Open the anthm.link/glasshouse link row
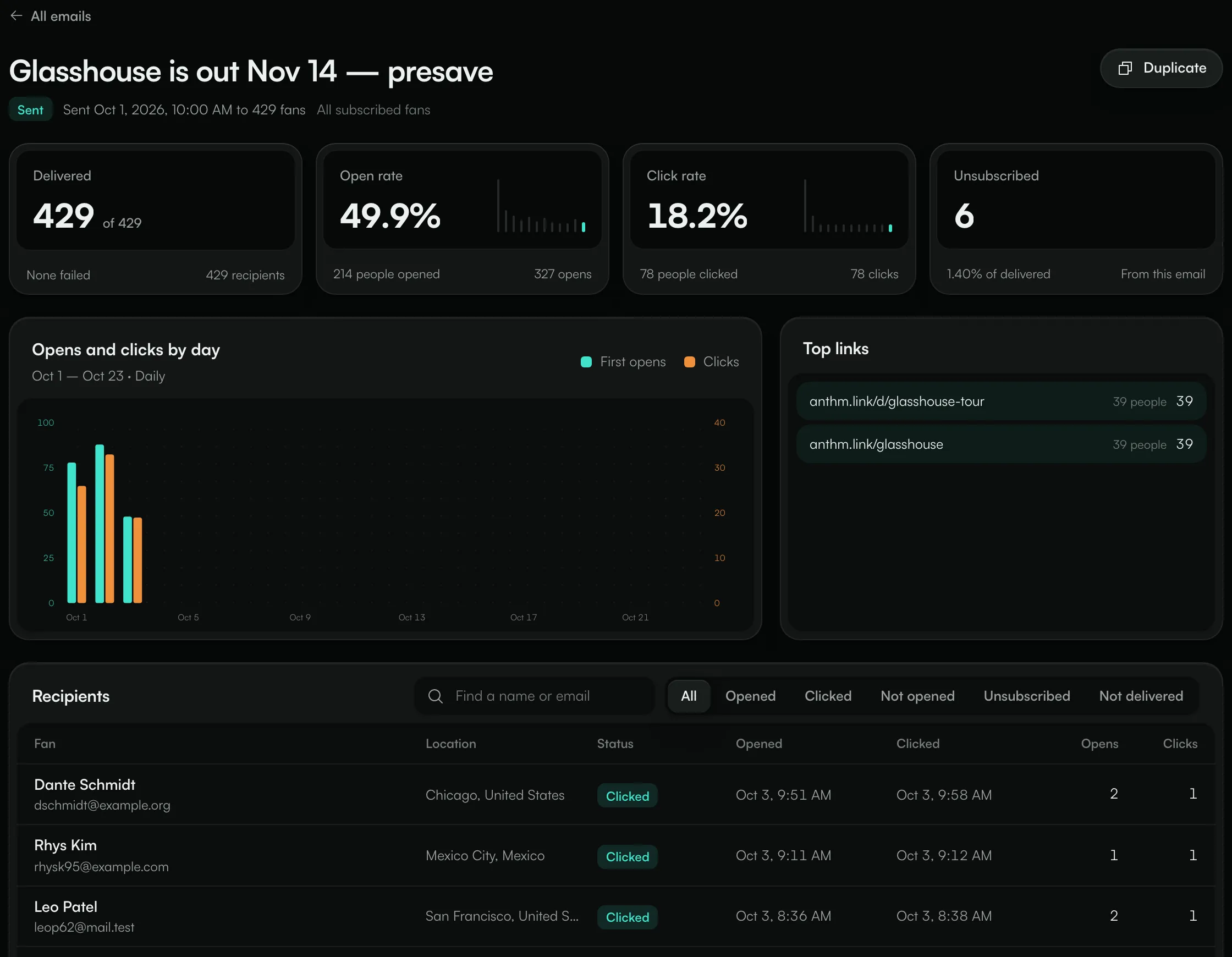 click(x=1000, y=444)
